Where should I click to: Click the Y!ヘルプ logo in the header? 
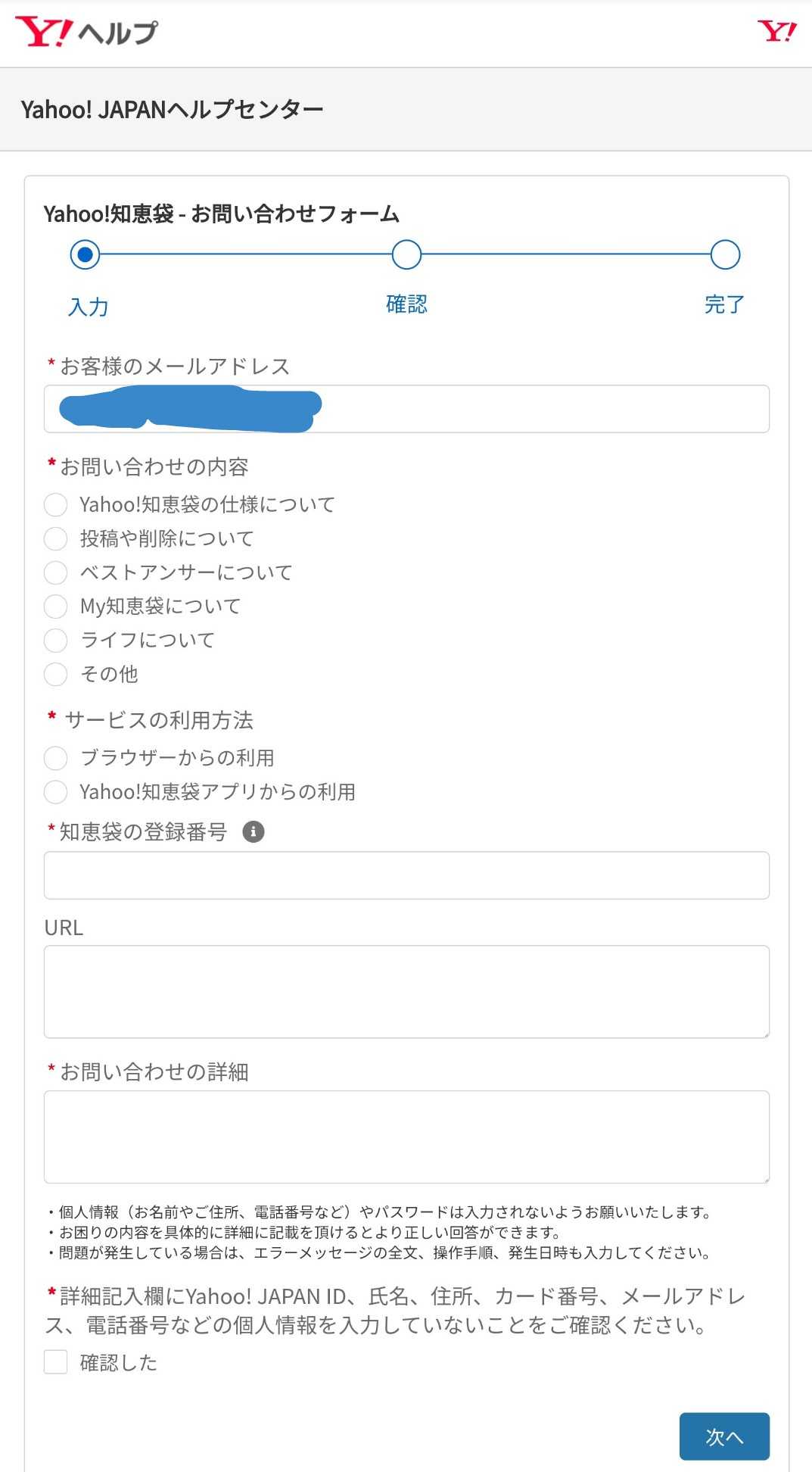tap(87, 33)
